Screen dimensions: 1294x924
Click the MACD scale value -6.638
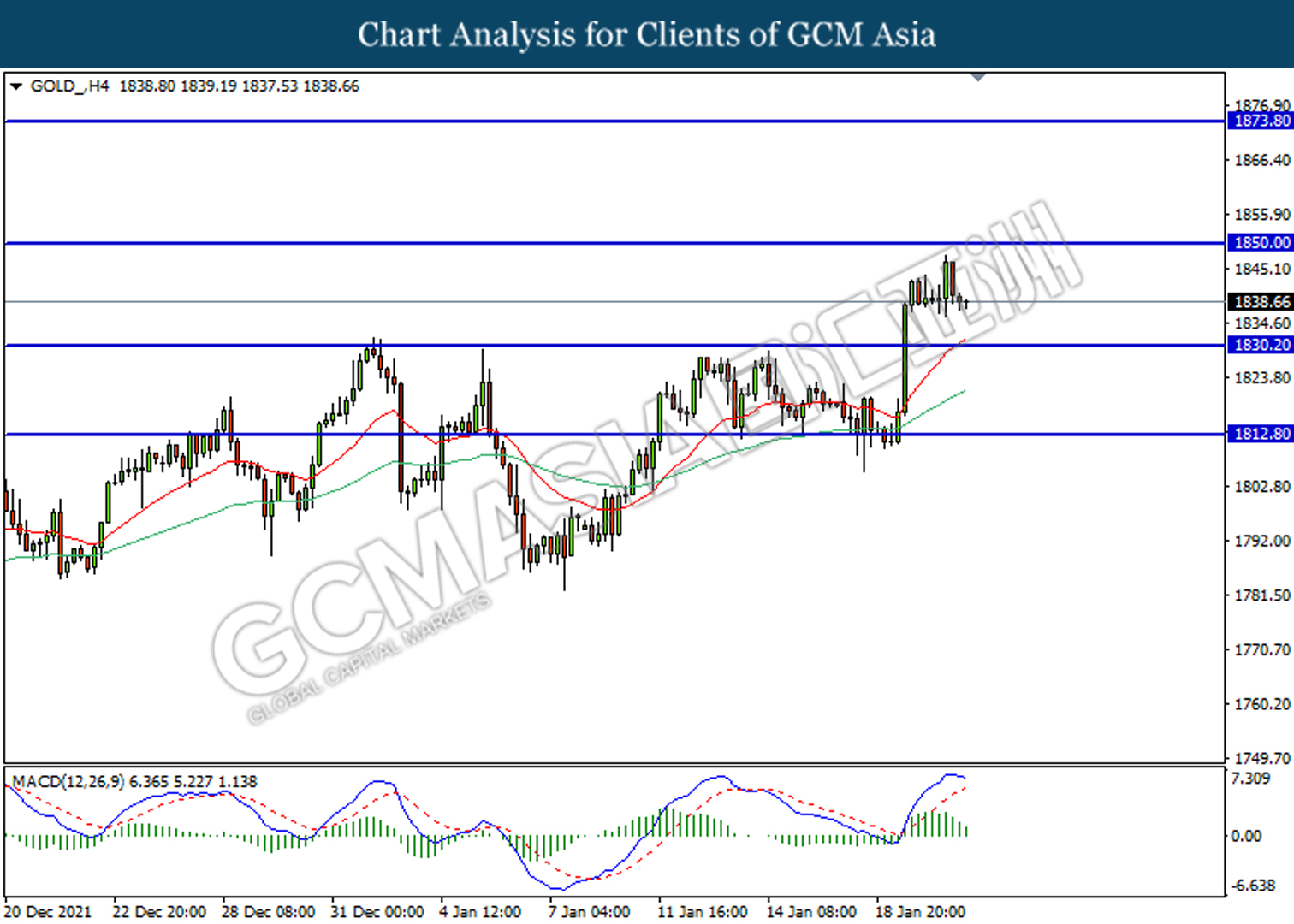tap(1253, 885)
